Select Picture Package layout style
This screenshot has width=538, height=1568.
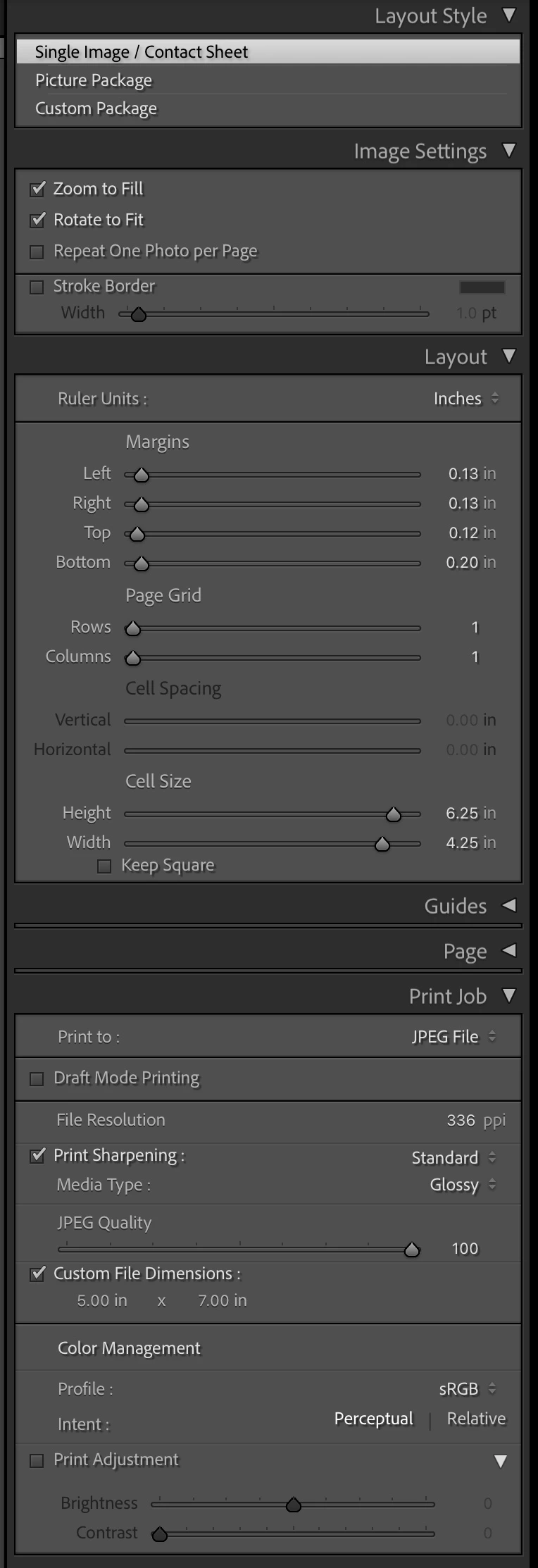click(x=94, y=80)
